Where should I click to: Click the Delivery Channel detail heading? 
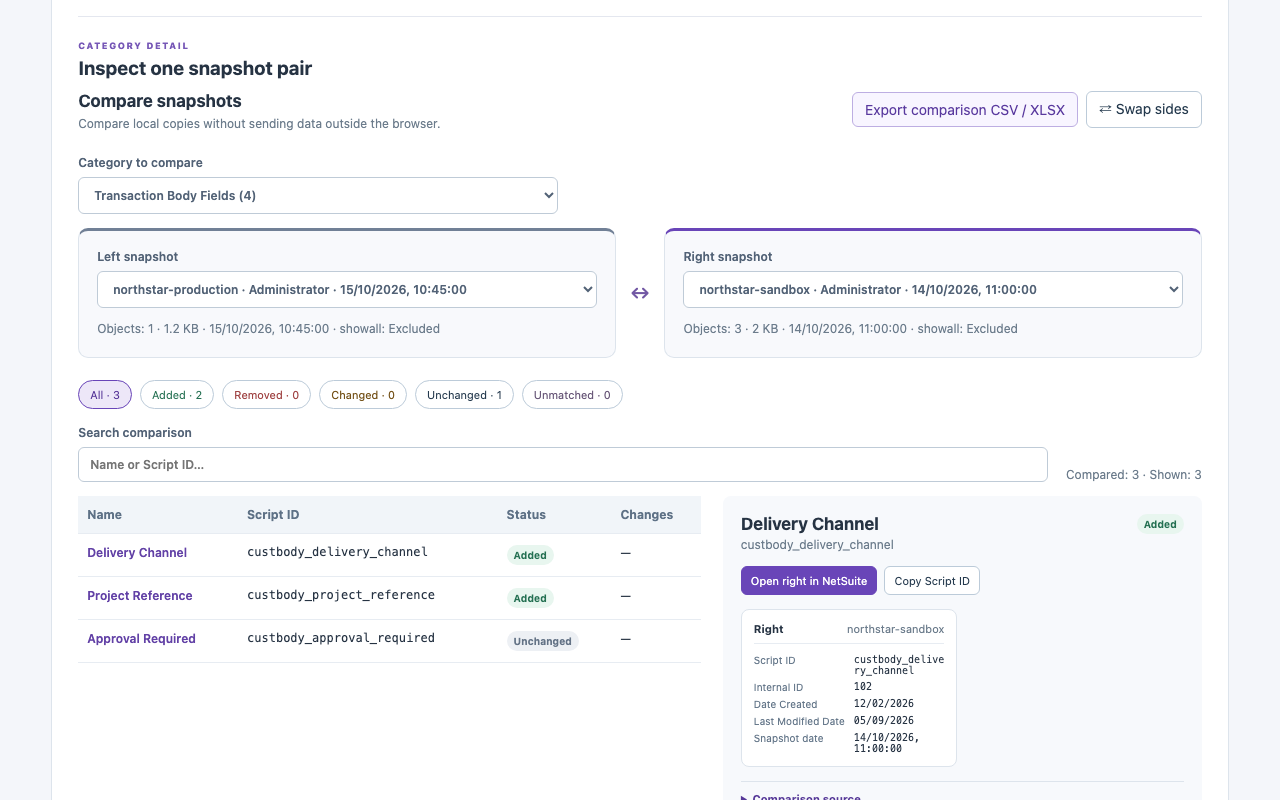tap(810, 524)
